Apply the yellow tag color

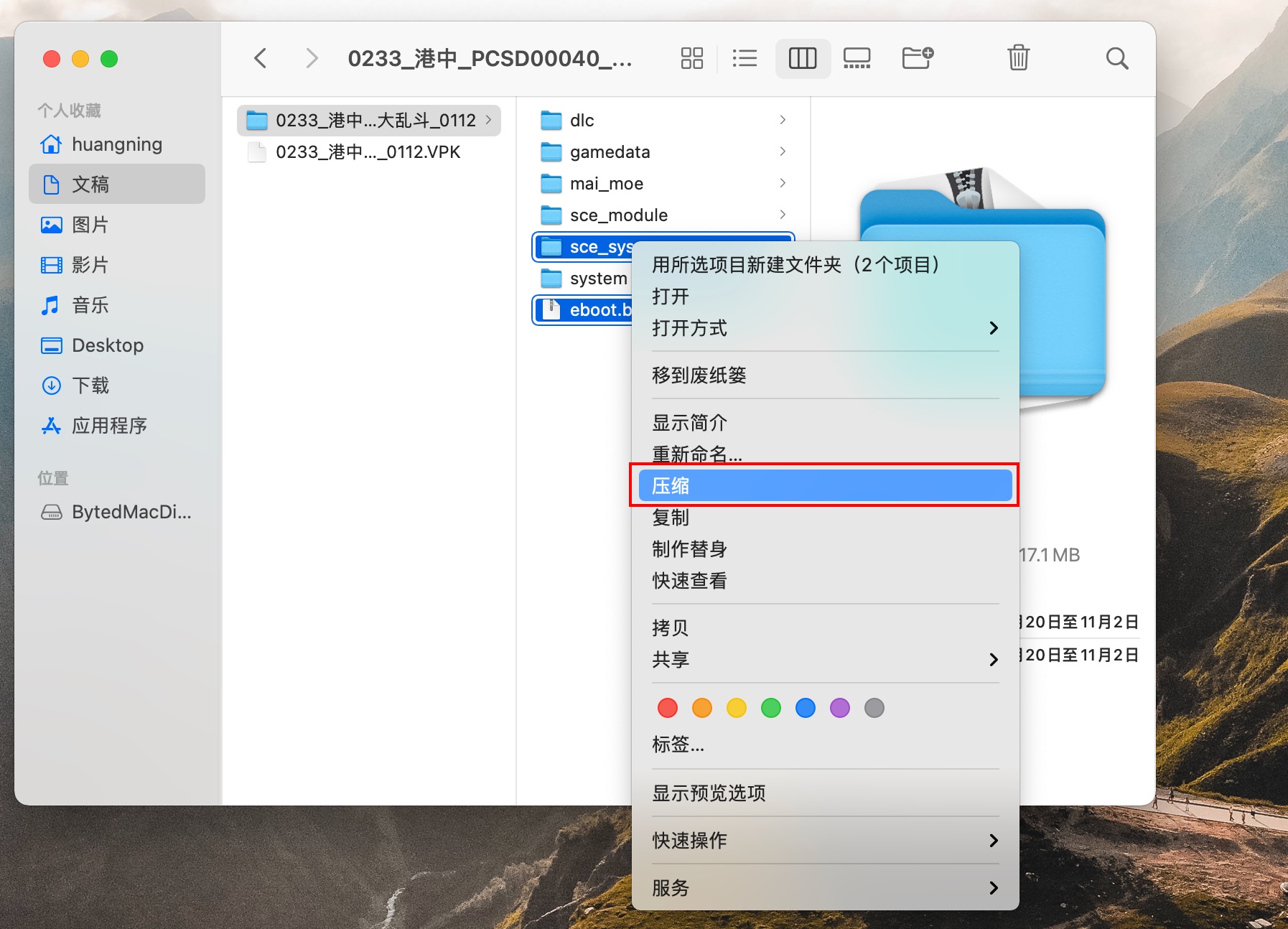click(737, 708)
